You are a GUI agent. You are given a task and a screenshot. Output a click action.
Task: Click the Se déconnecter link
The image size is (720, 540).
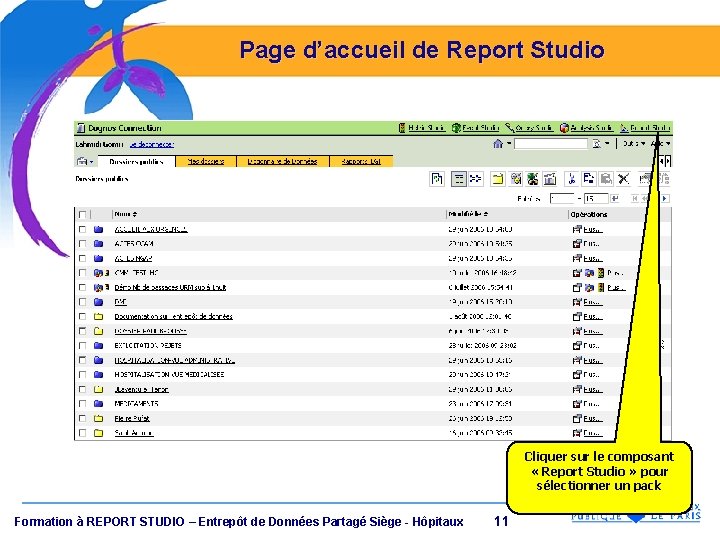point(152,144)
